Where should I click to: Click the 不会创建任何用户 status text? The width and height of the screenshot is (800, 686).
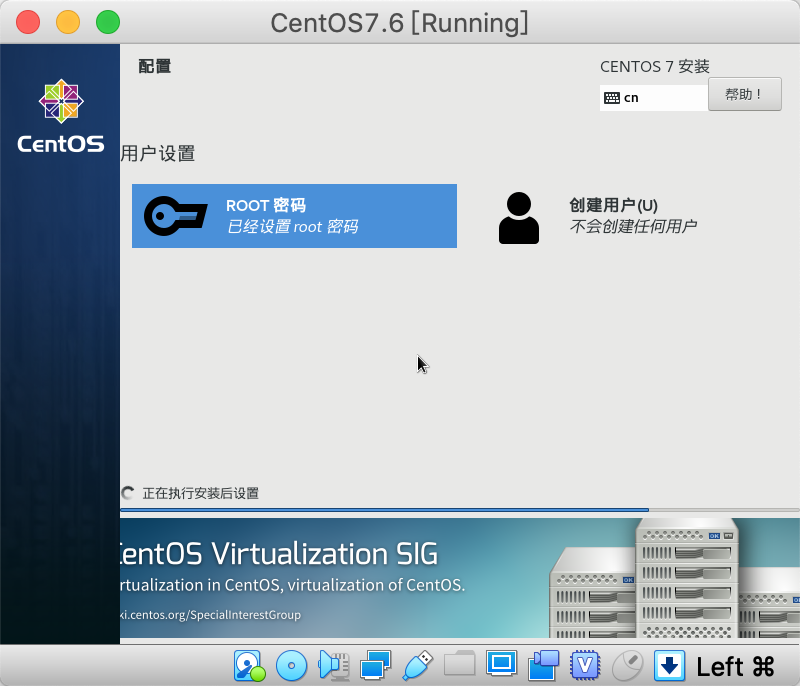(x=633, y=226)
